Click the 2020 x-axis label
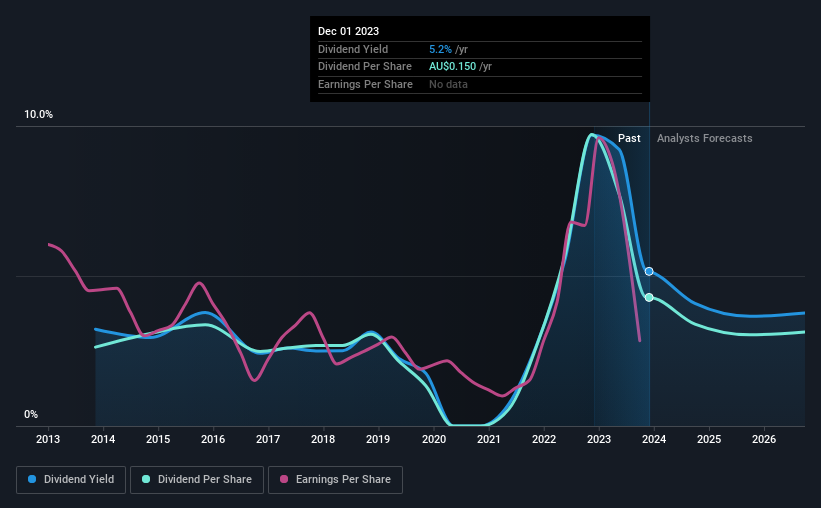 click(x=434, y=439)
